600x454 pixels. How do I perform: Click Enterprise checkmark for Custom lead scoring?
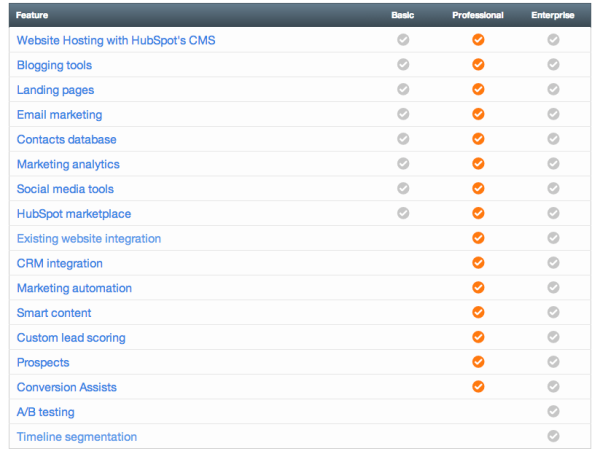tap(553, 337)
